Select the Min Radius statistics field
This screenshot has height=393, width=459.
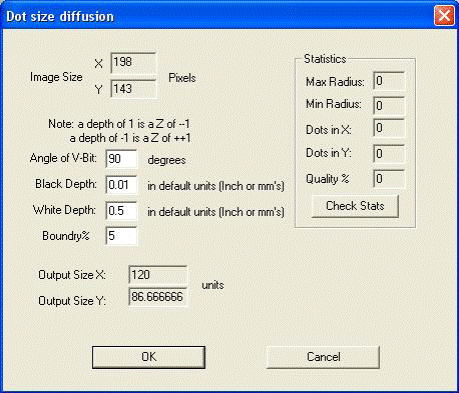coord(389,106)
